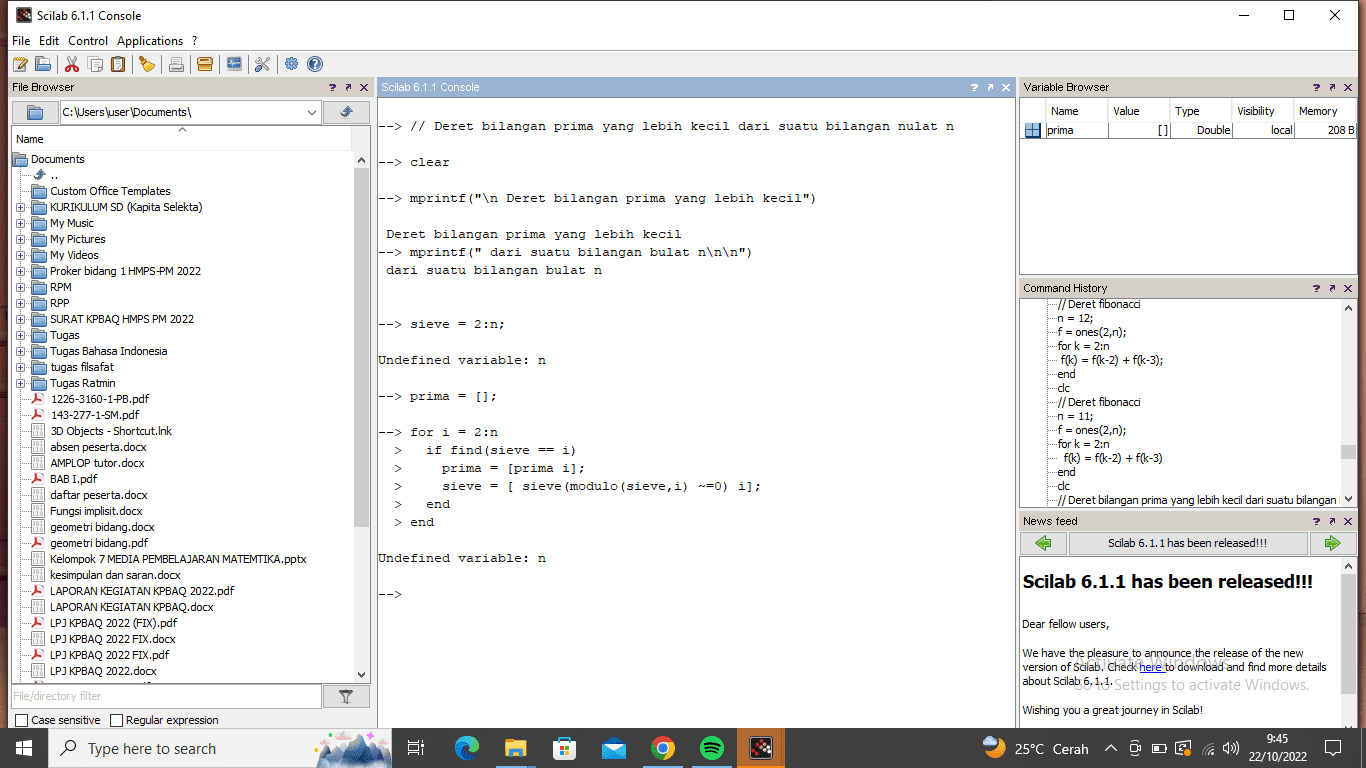Enable the Regular expression checkbox
Image resolution: width=1366 pixels, height=768 pixels.
tap(116, 720)
